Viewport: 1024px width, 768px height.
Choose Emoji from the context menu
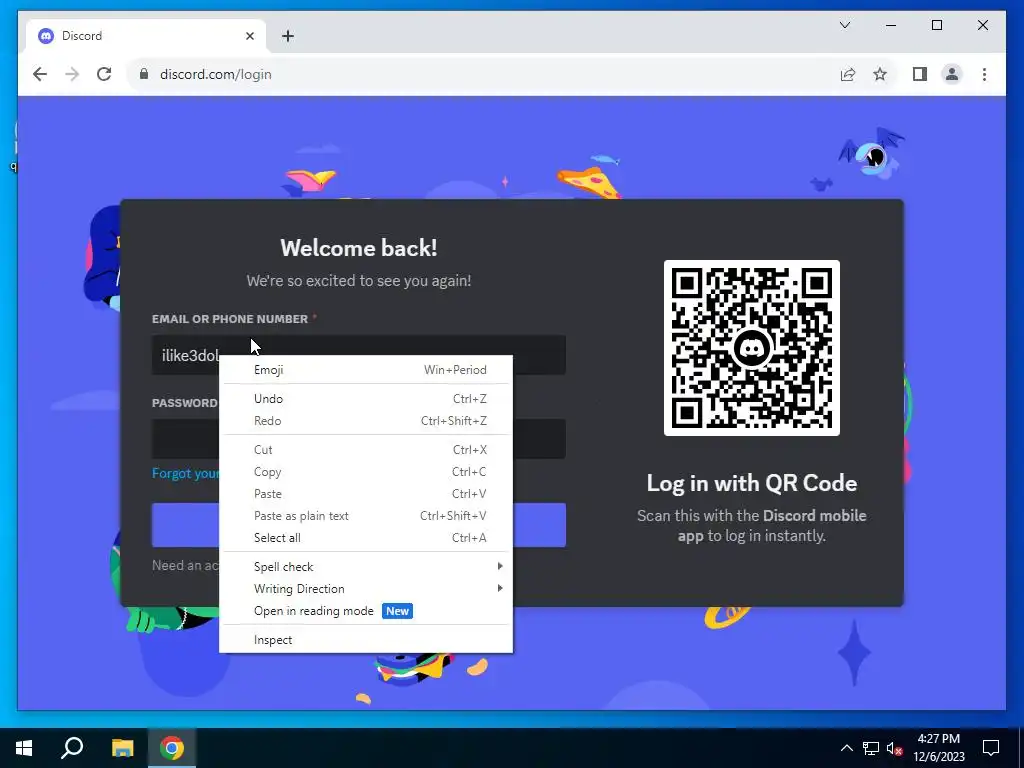(366, 370)
